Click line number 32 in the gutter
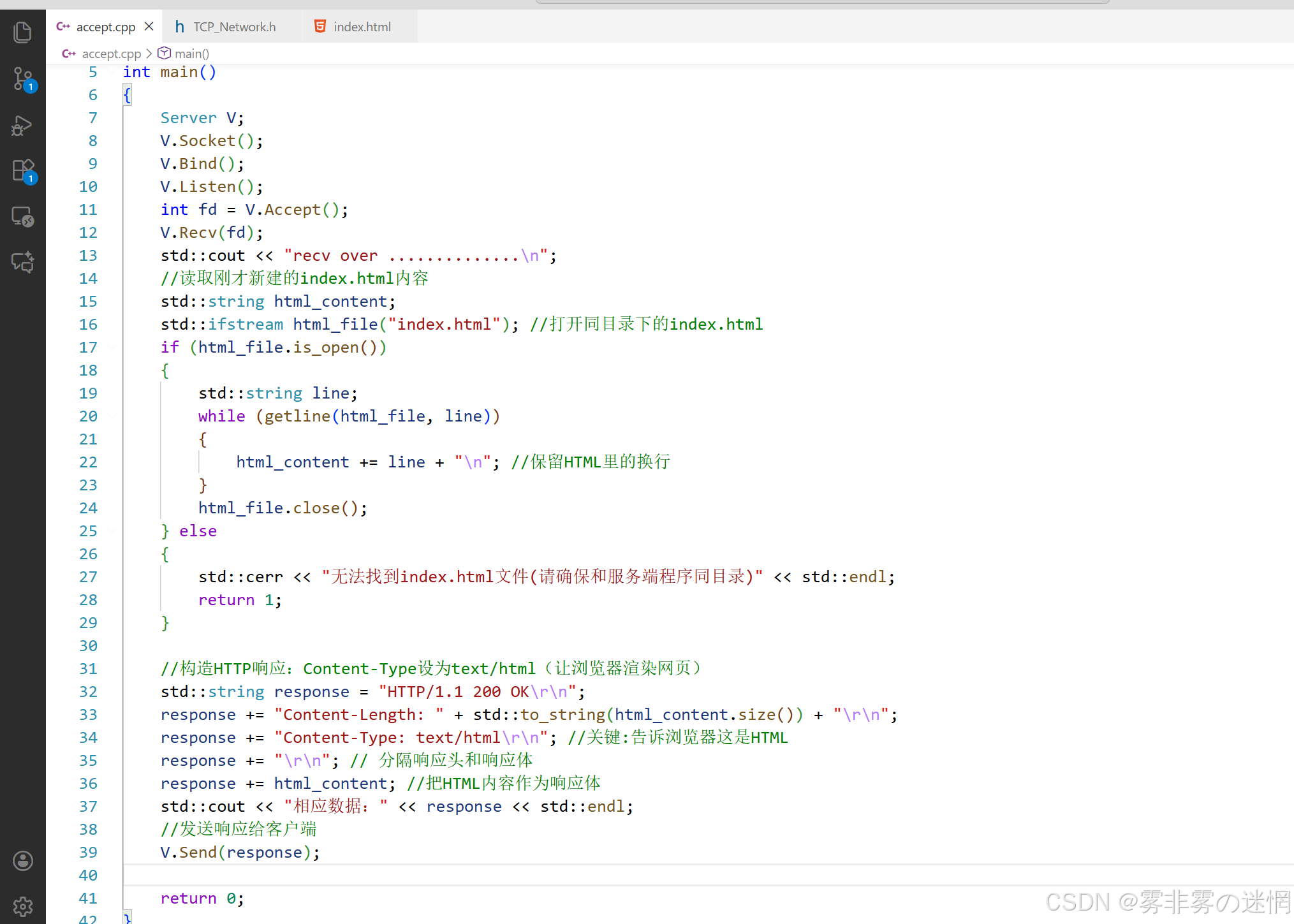 coord(88,692)
